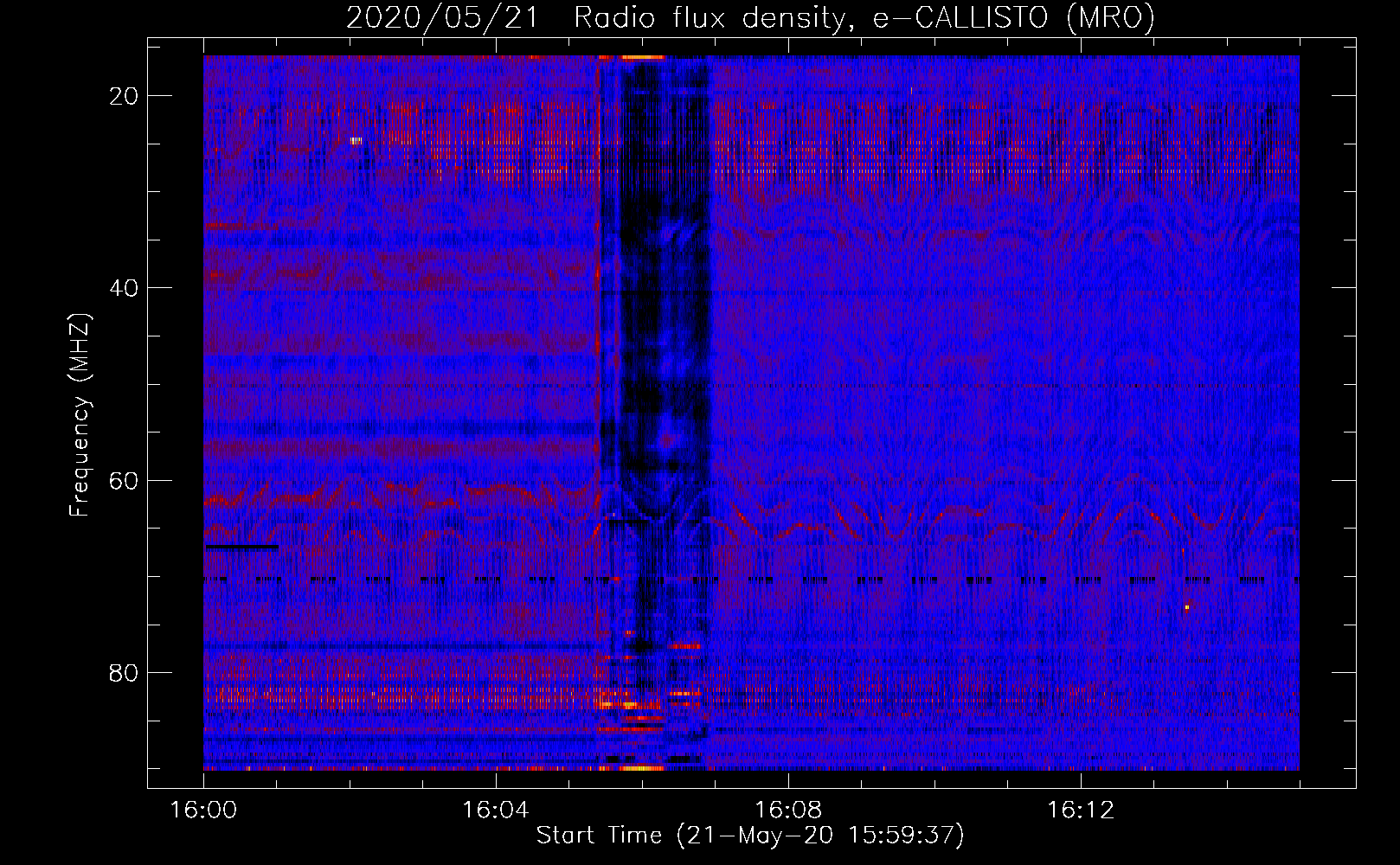
Task: Click the '16:00' time tick label
Action: [x=203, y=811]
